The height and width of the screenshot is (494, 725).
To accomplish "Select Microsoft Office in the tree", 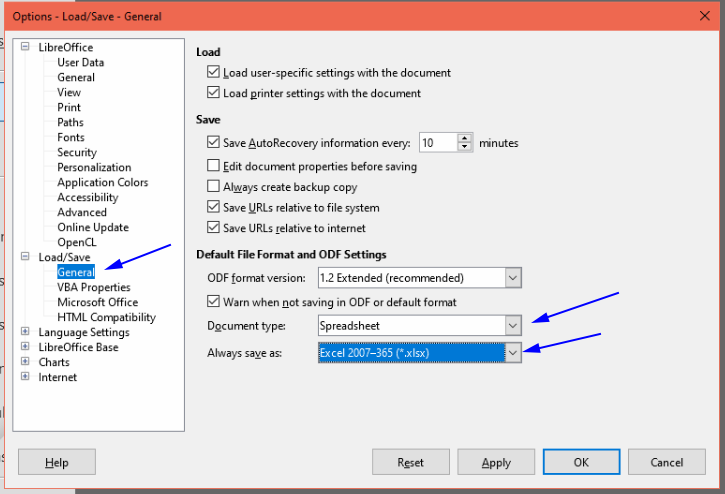I will [98, 302].
